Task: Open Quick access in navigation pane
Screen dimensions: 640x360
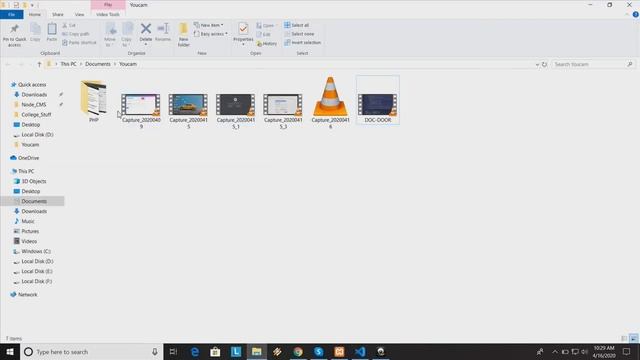Action: (32, 84)
